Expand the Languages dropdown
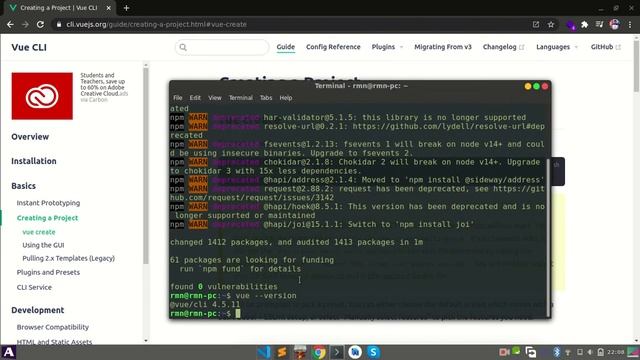 coord(557,47)
